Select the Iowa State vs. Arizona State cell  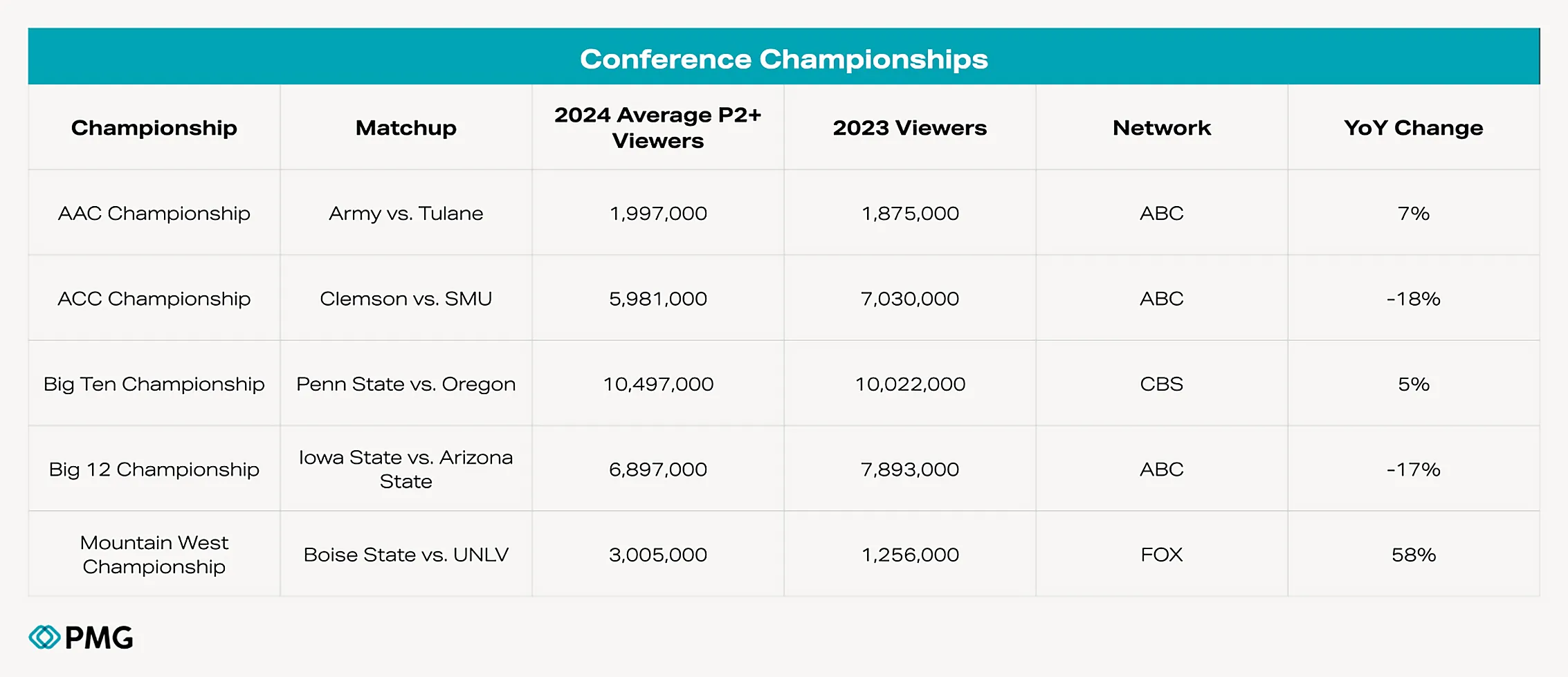point(406,469)
